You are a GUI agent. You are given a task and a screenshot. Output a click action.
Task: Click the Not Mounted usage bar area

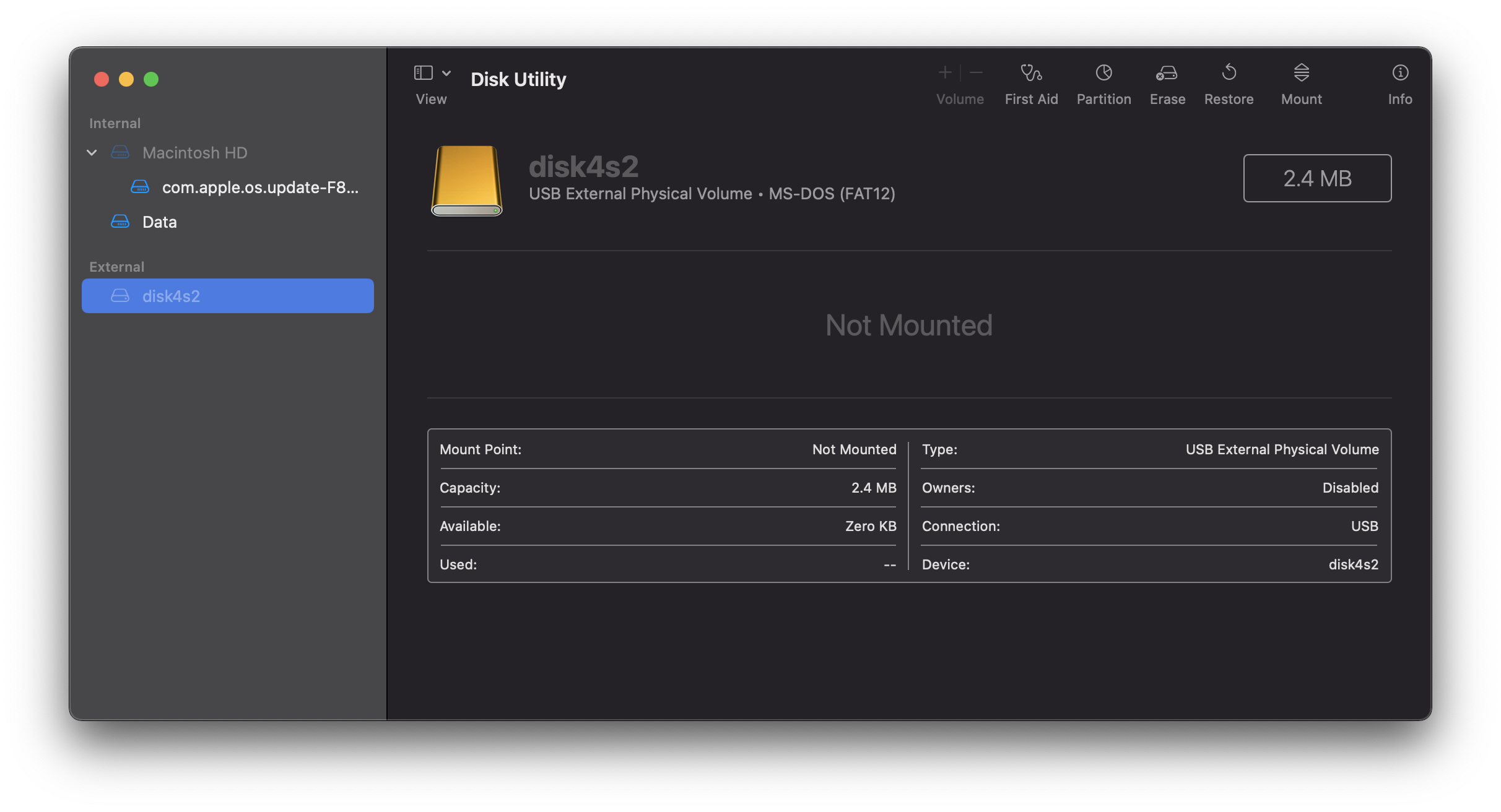pyautogui.click(x=908, y=325)
